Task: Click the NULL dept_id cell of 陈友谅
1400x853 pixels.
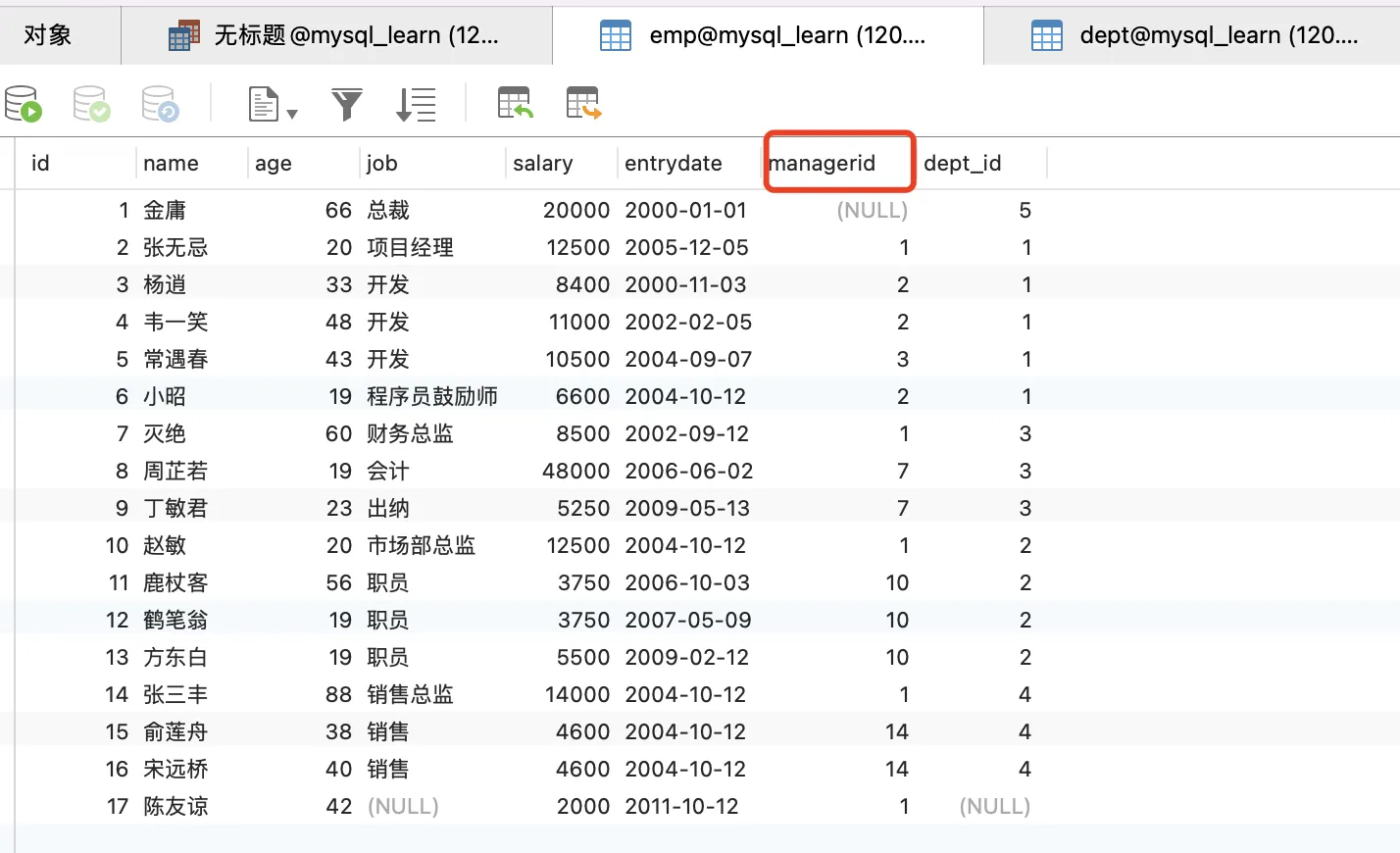Action: [995, 806]
